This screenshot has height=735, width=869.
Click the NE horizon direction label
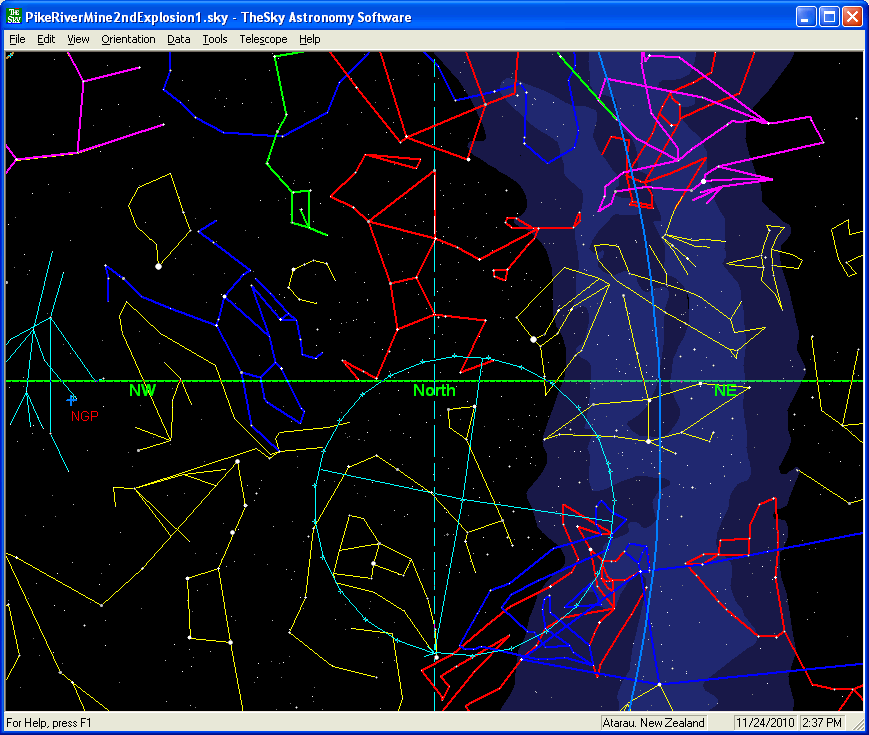(725, 391)
